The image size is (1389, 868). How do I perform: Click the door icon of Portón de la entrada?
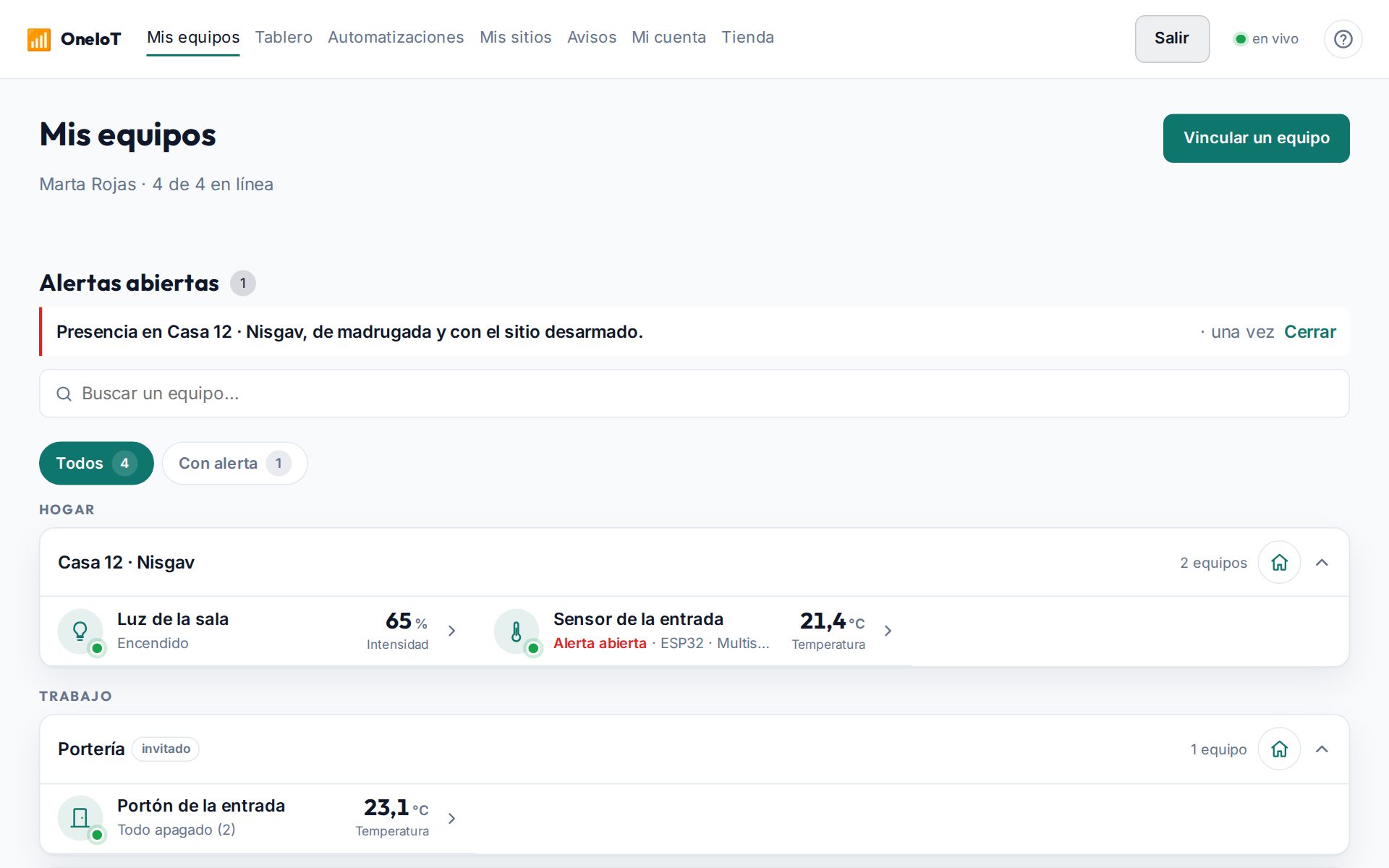coord(80,817)
